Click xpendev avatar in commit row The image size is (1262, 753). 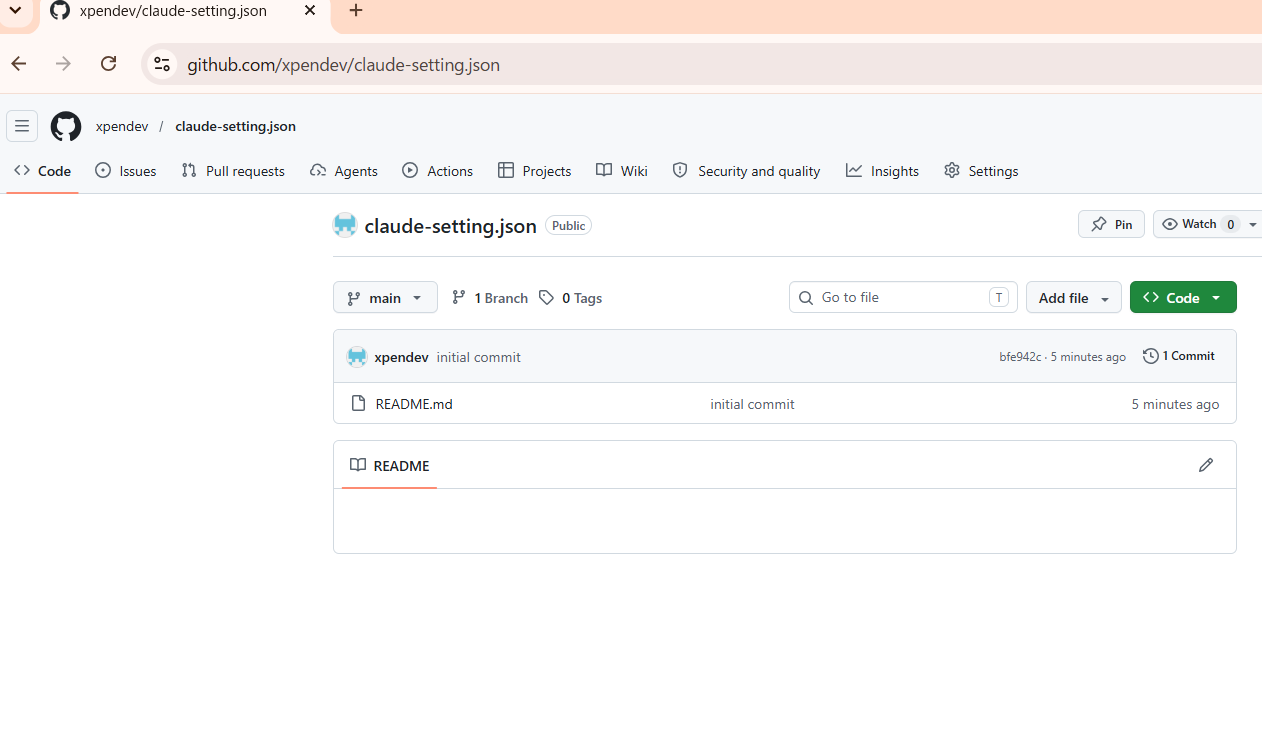pyautogui.click(x=357, y=357)
